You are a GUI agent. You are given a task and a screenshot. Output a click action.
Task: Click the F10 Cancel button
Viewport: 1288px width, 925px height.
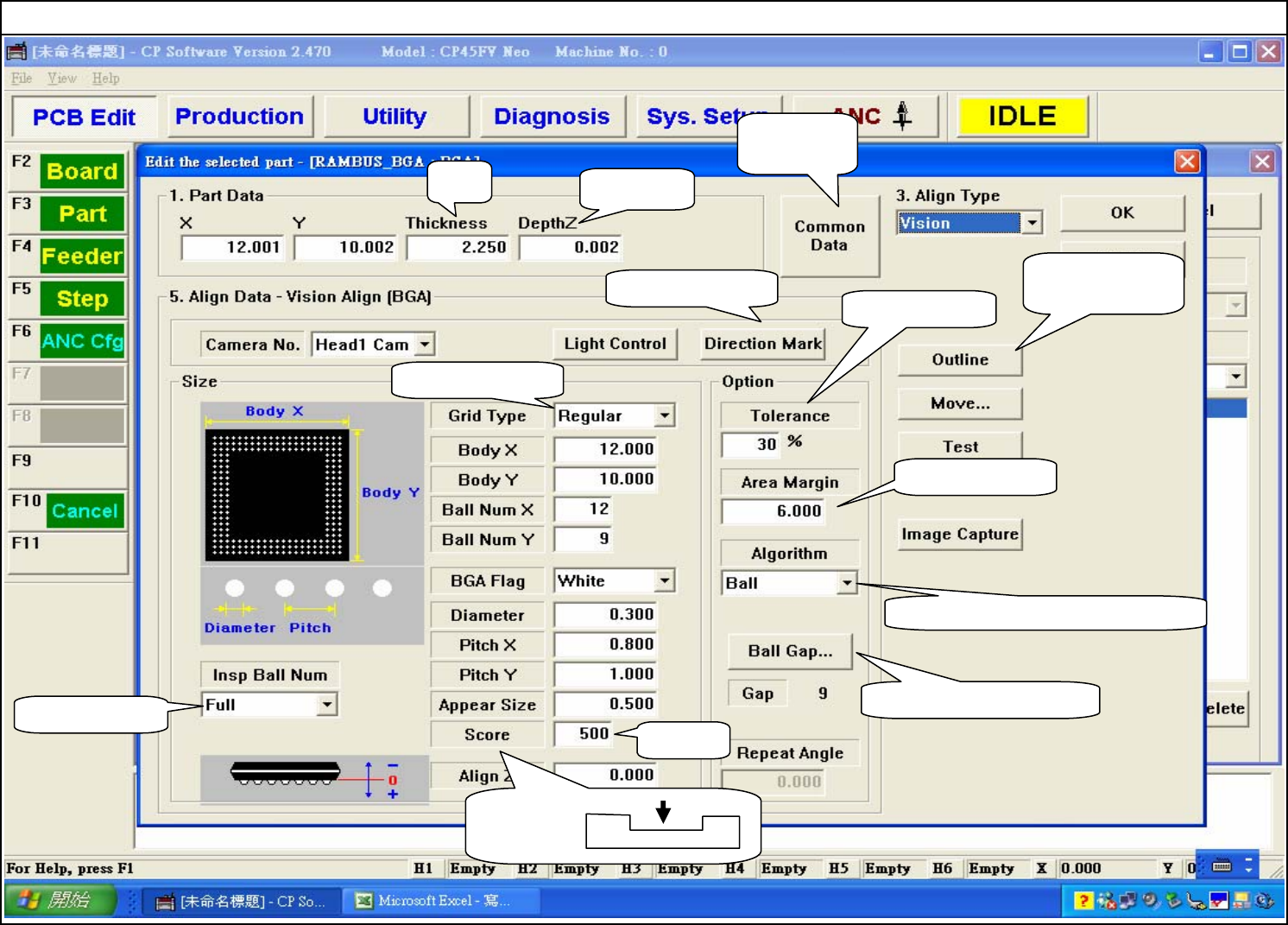[x=84, y=510]
